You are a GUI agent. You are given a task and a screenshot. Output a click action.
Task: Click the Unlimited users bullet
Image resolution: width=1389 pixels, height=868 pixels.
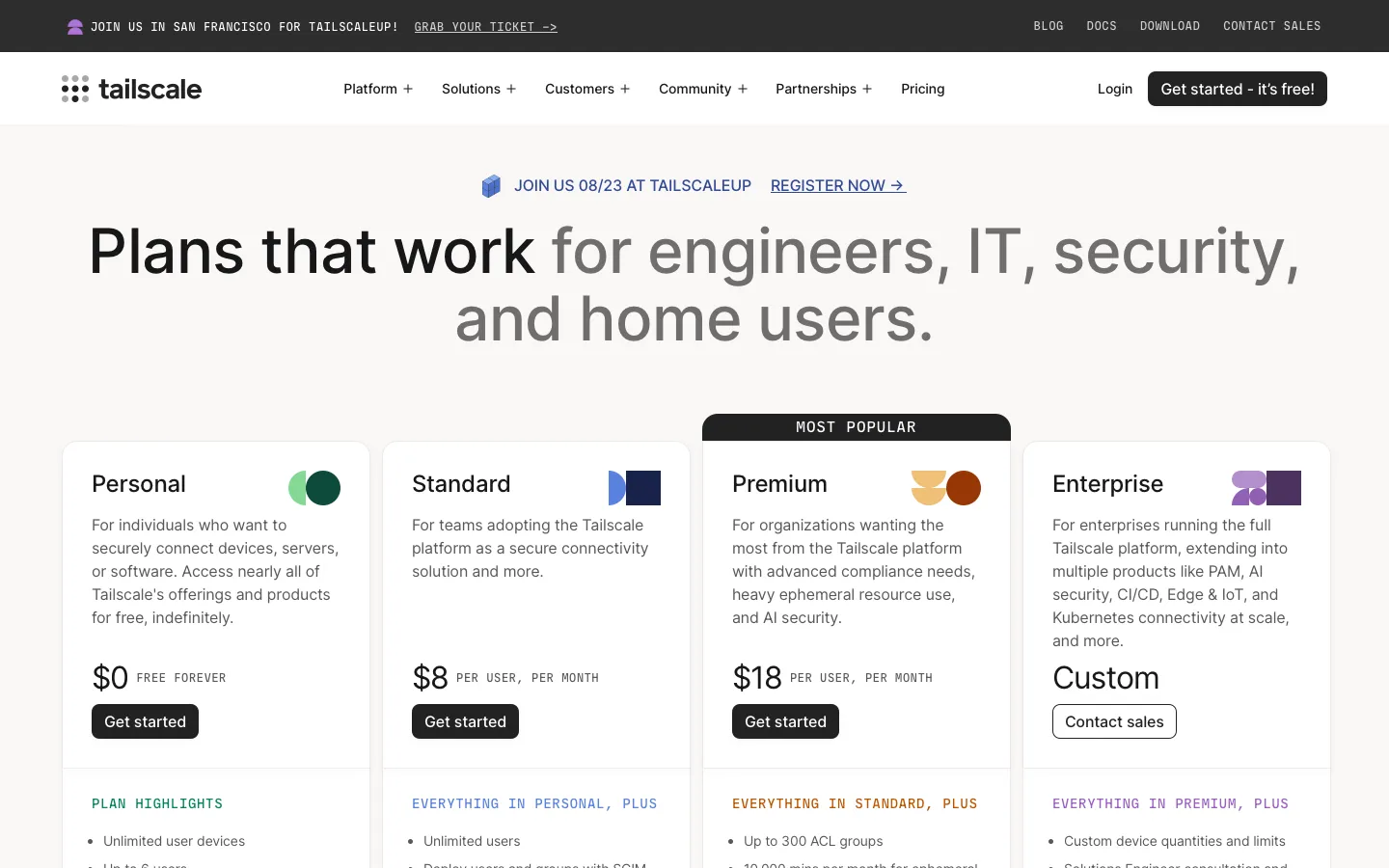472,841
